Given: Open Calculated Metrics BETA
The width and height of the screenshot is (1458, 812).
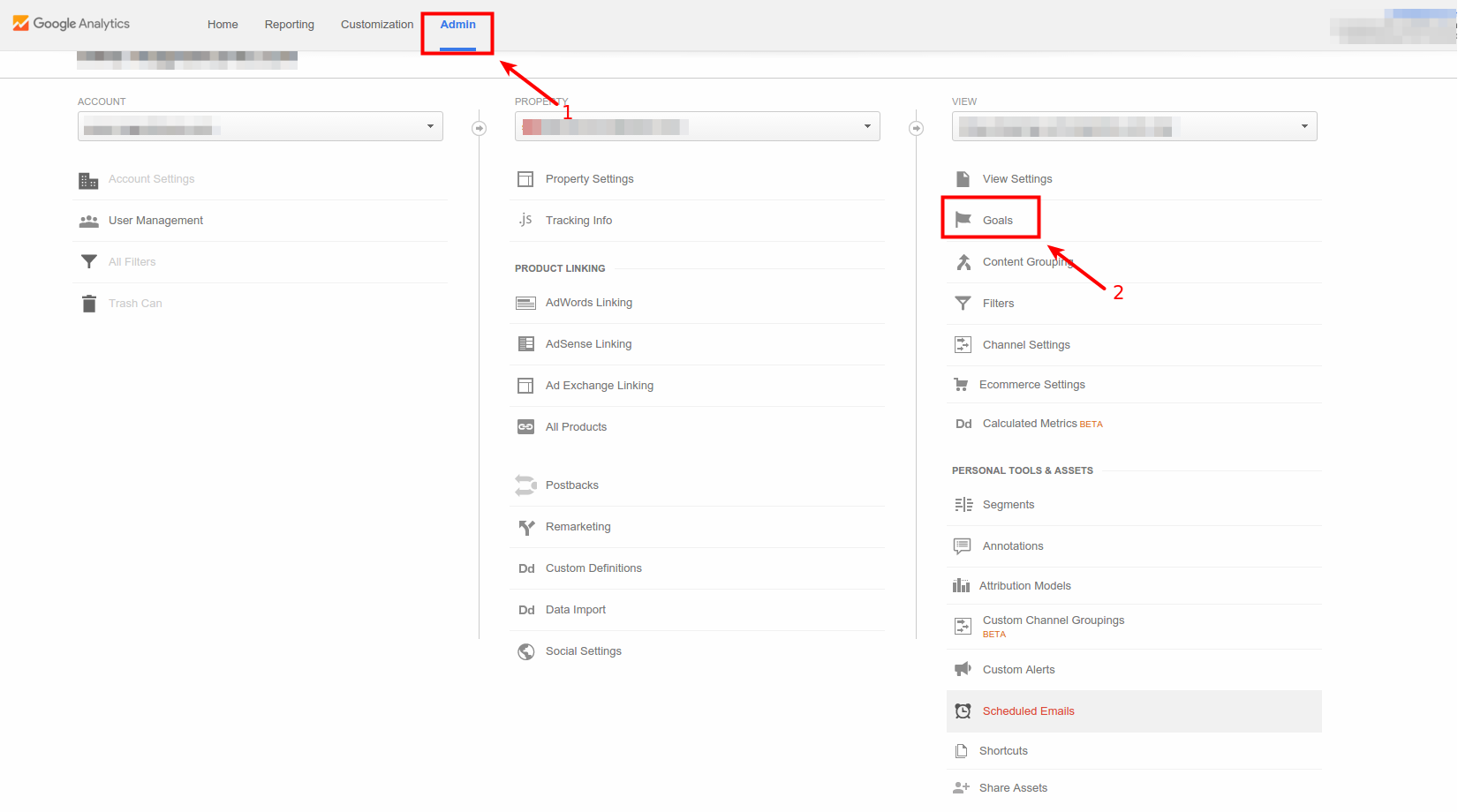Looking at the screenshot, I should 1043,424.
